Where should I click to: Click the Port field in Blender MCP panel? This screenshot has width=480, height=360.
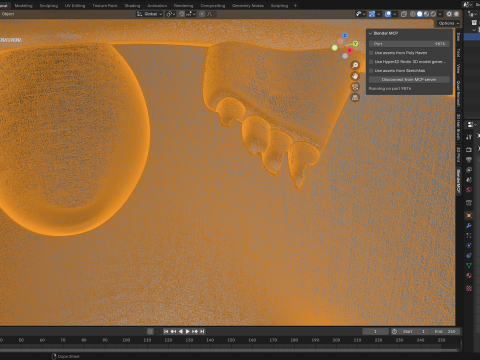point(409,44)
